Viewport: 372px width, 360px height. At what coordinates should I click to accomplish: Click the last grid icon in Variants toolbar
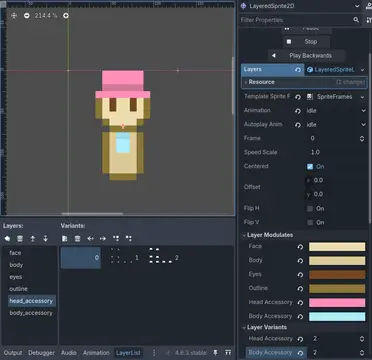(129, 239)
